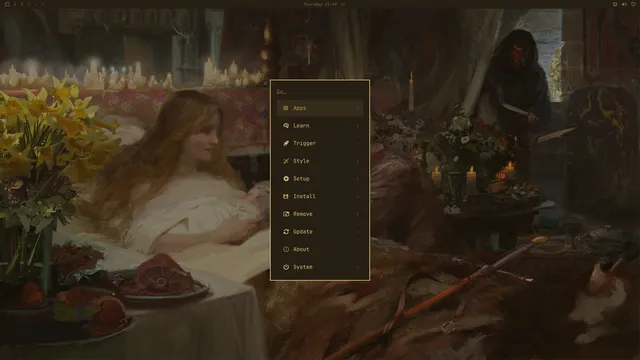Expand the Learn submenu chevron
640x360 pixels.
[358, 126]
